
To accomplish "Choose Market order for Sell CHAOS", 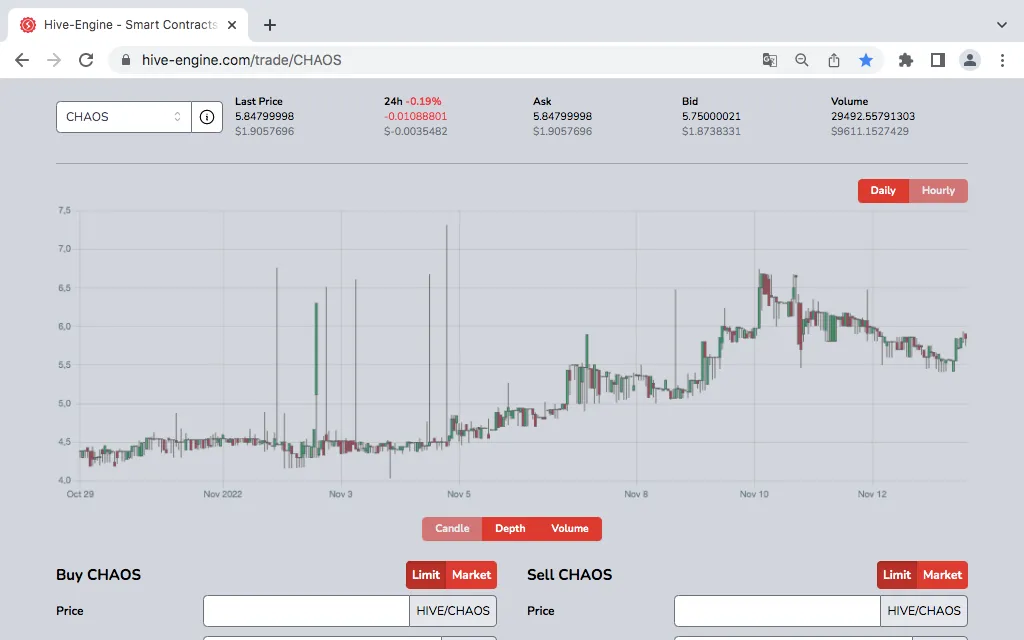I will 942,575.
